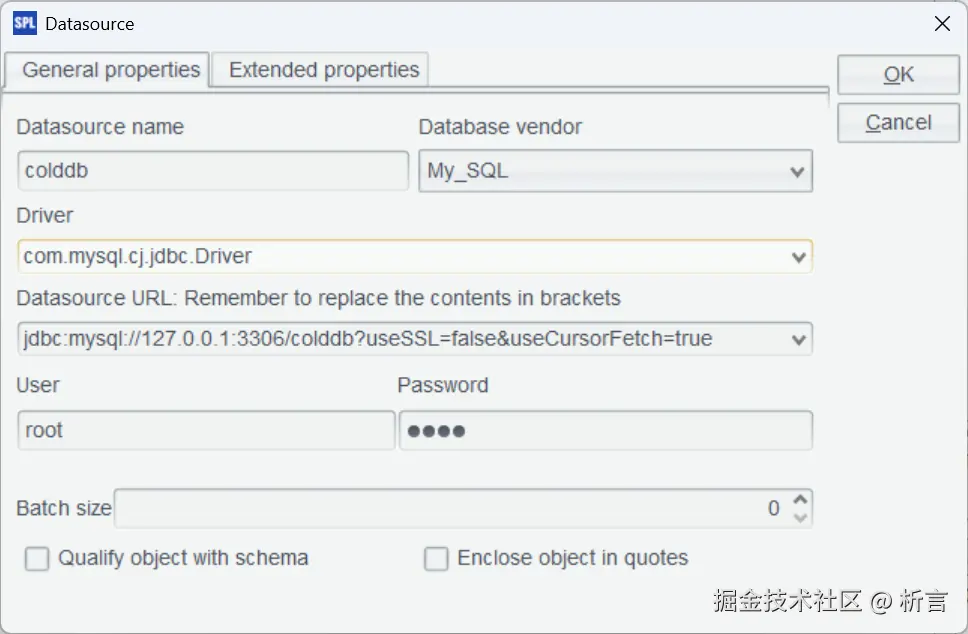Click the Datasource name field containing colddb
The image size is (968, 634).
(212, 171)
